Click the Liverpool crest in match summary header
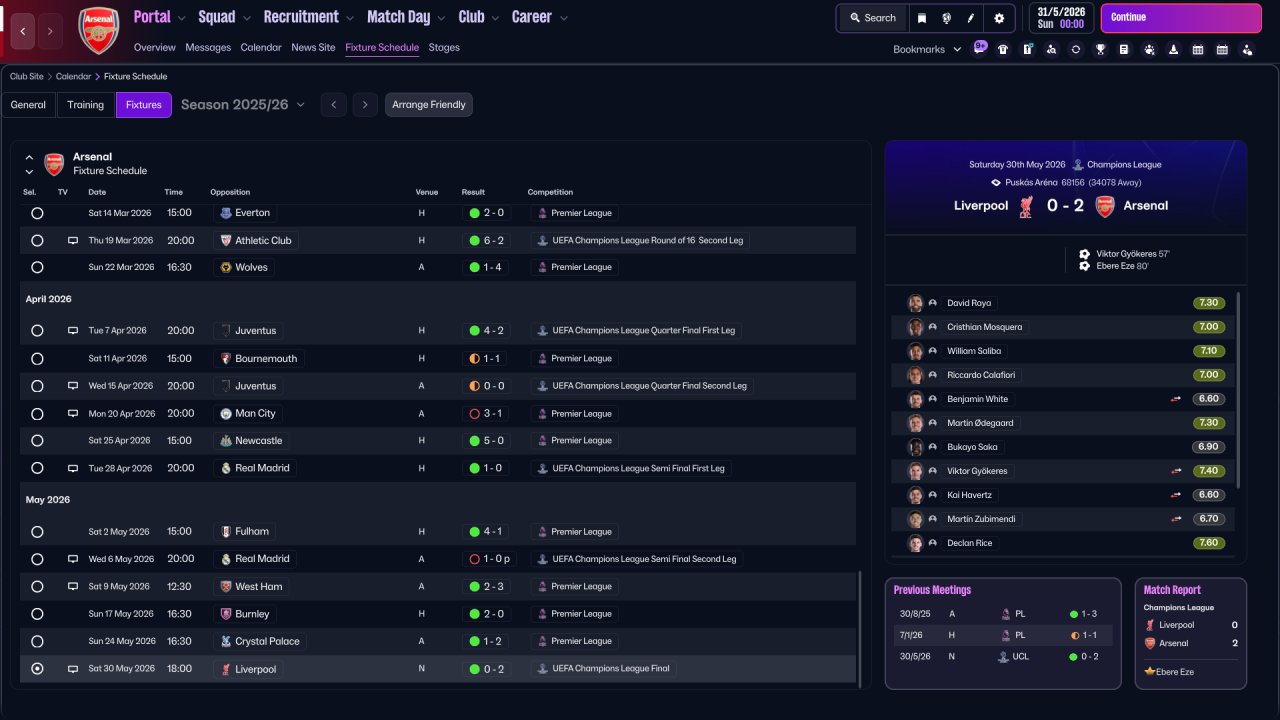Screen dimensions: 1280x720 pyautogui.click(x=1025, y=206)
